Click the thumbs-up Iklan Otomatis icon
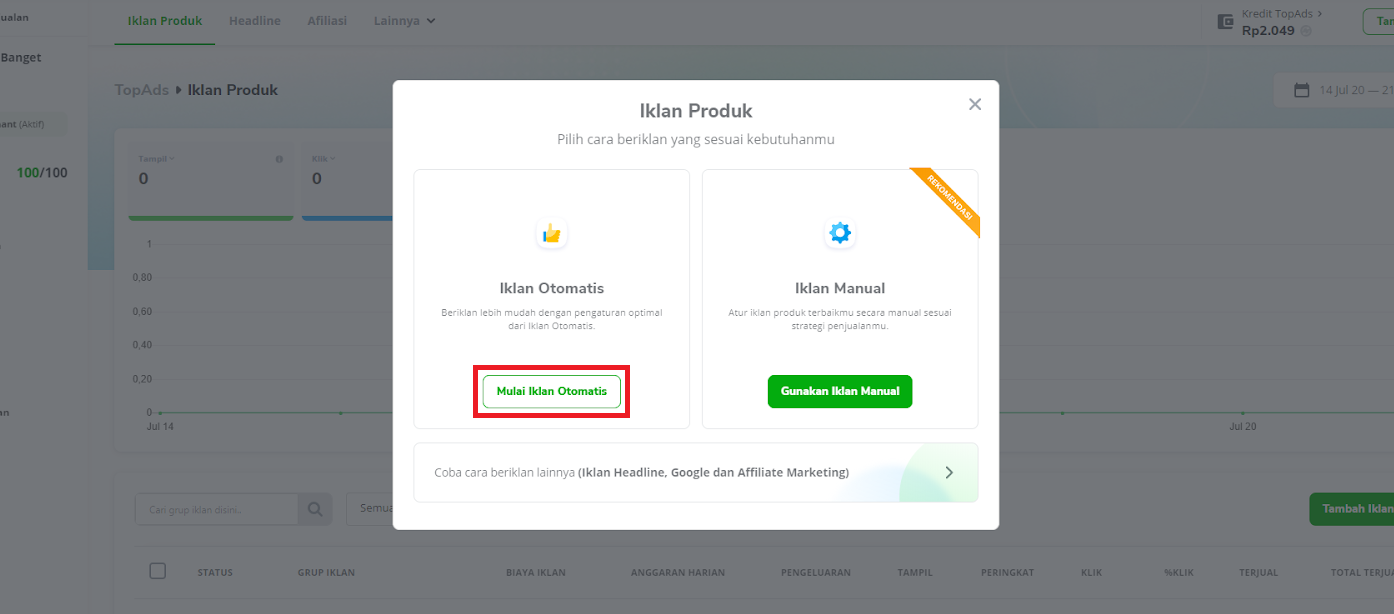Screen dimensions: 1394x614 pos(552,234)
